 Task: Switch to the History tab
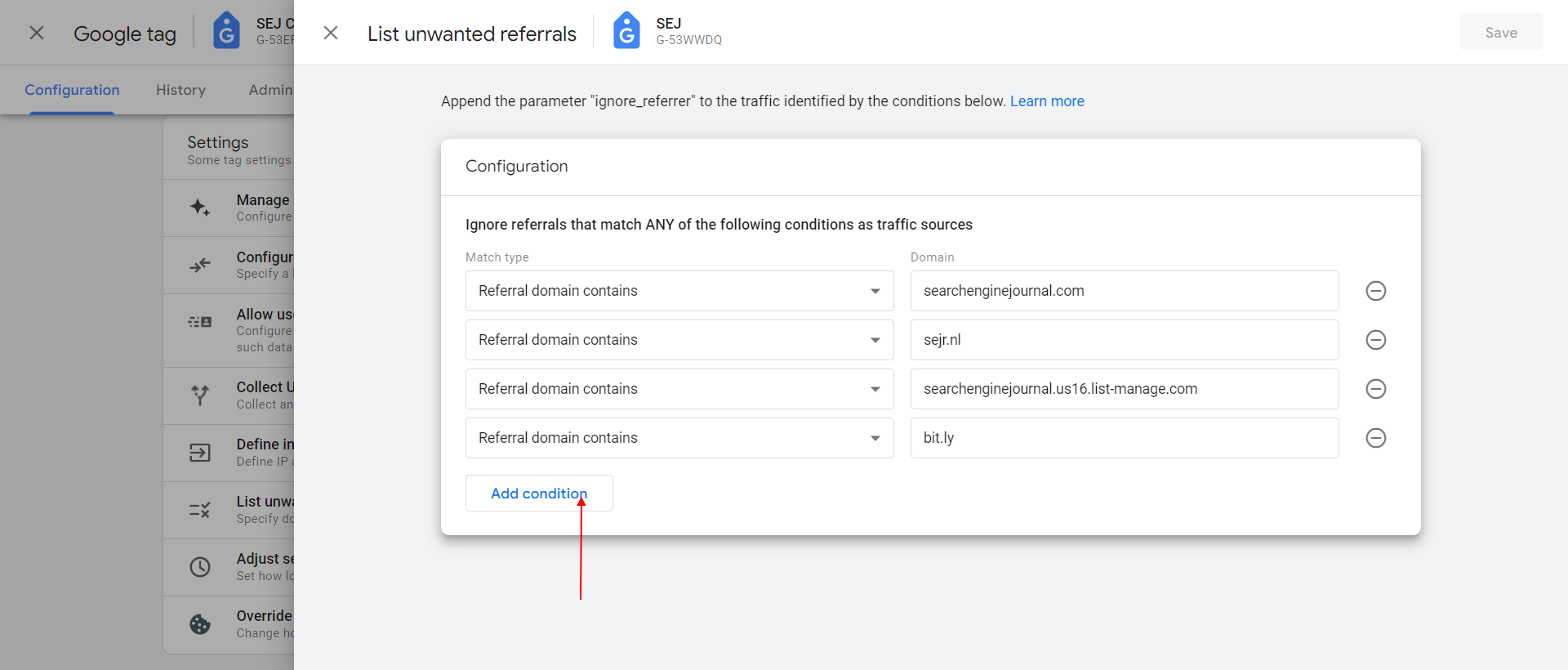pos(180,90)
